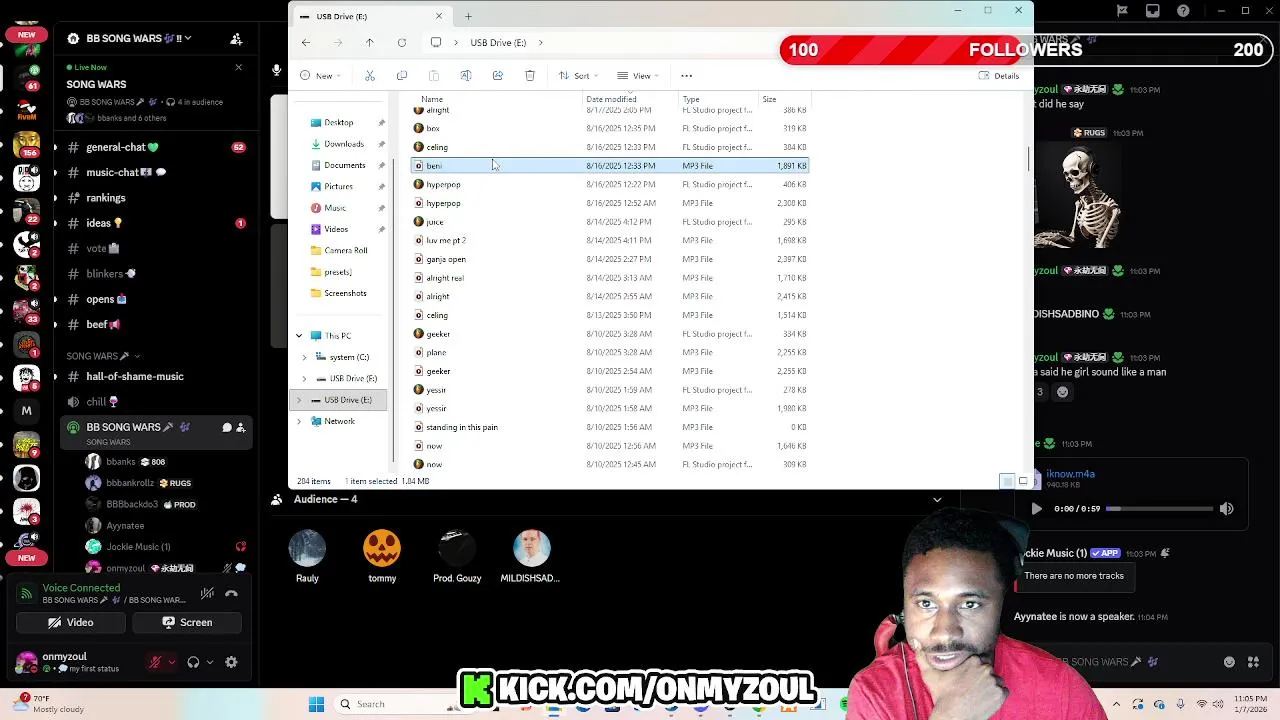Open the Windows Start menu
This screenshot has height=720, width=1280.
(x=316, y=704)
